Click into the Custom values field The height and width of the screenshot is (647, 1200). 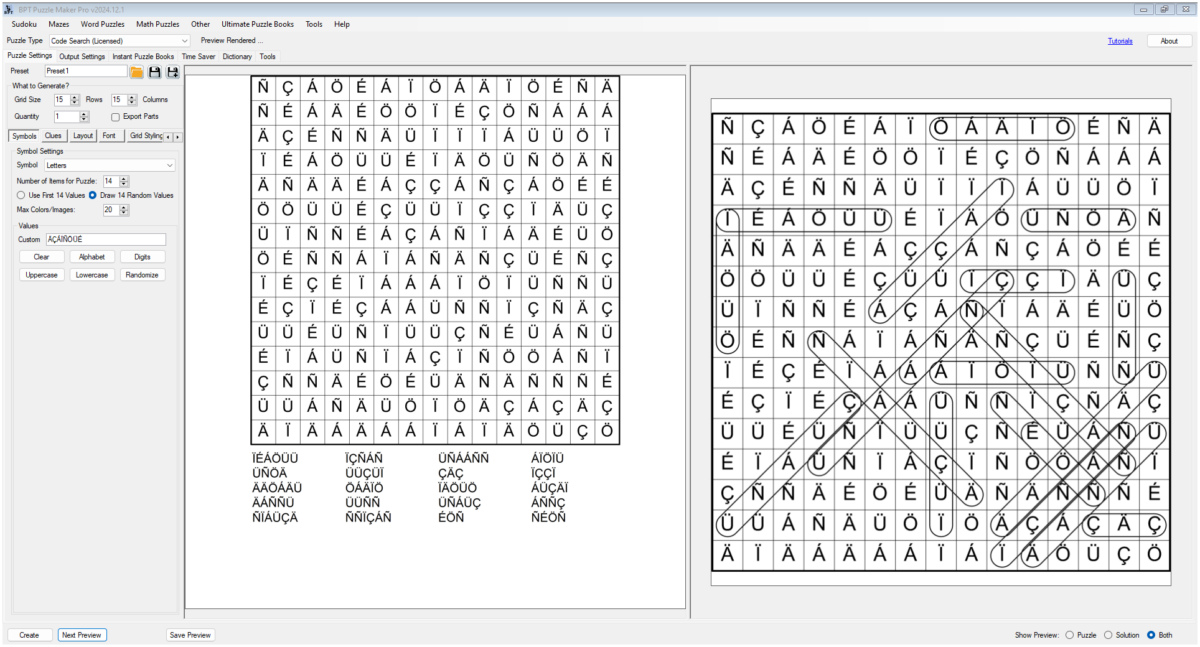[105, 239]
